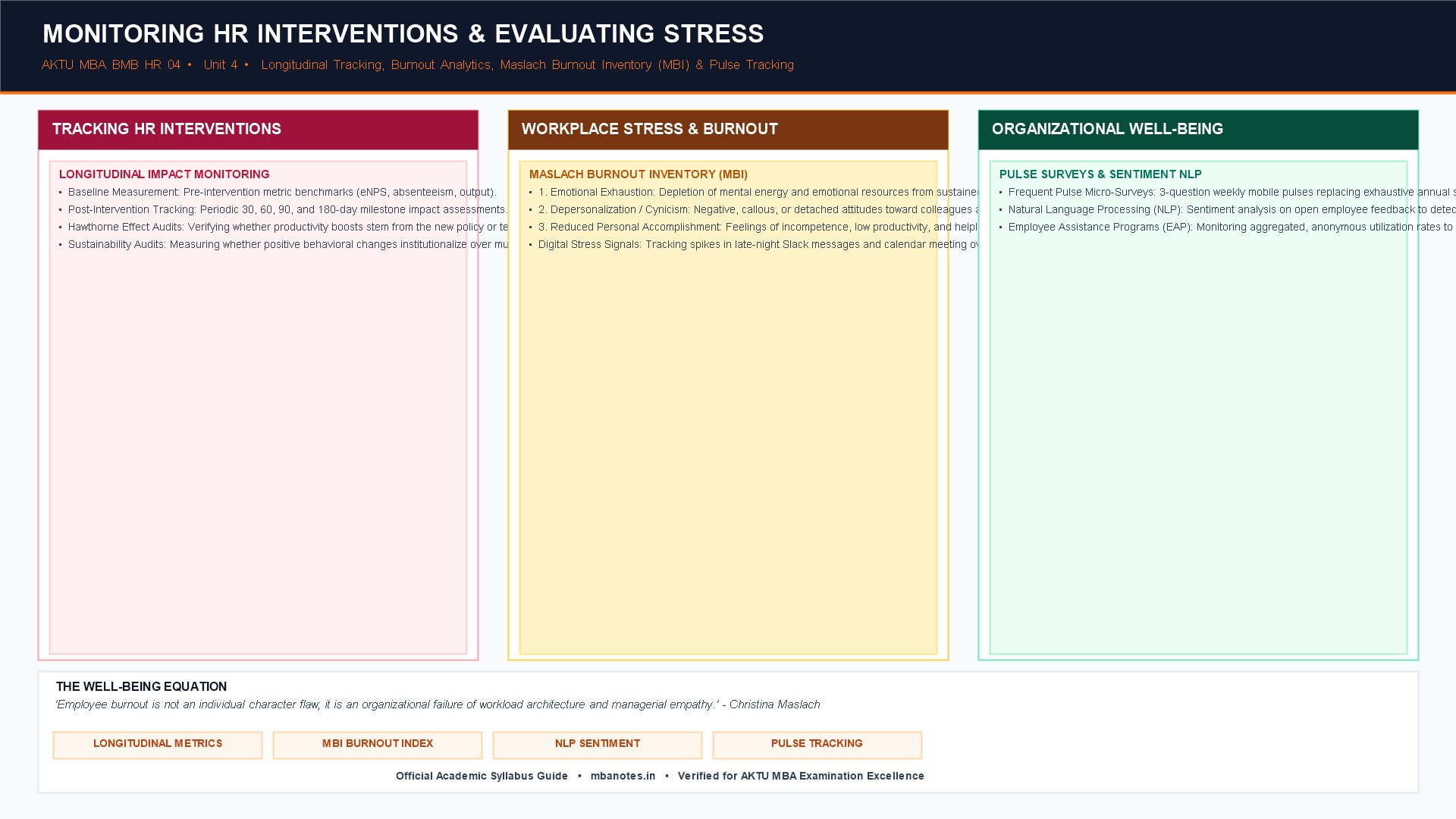Click the Depersonalization / Cynicism bullet
The image size is (1456, 819).
(x=754, y=210)
